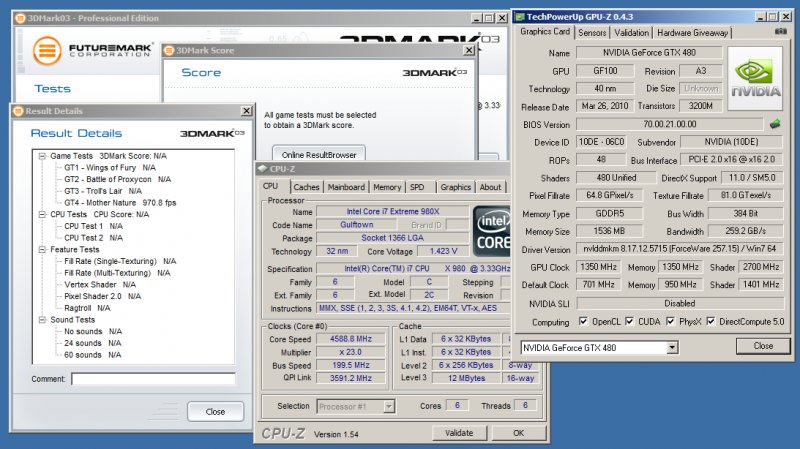Click the GPU Clock value 1350 MHz
This screenshot has height=449, width=800.
coord(598,267)
